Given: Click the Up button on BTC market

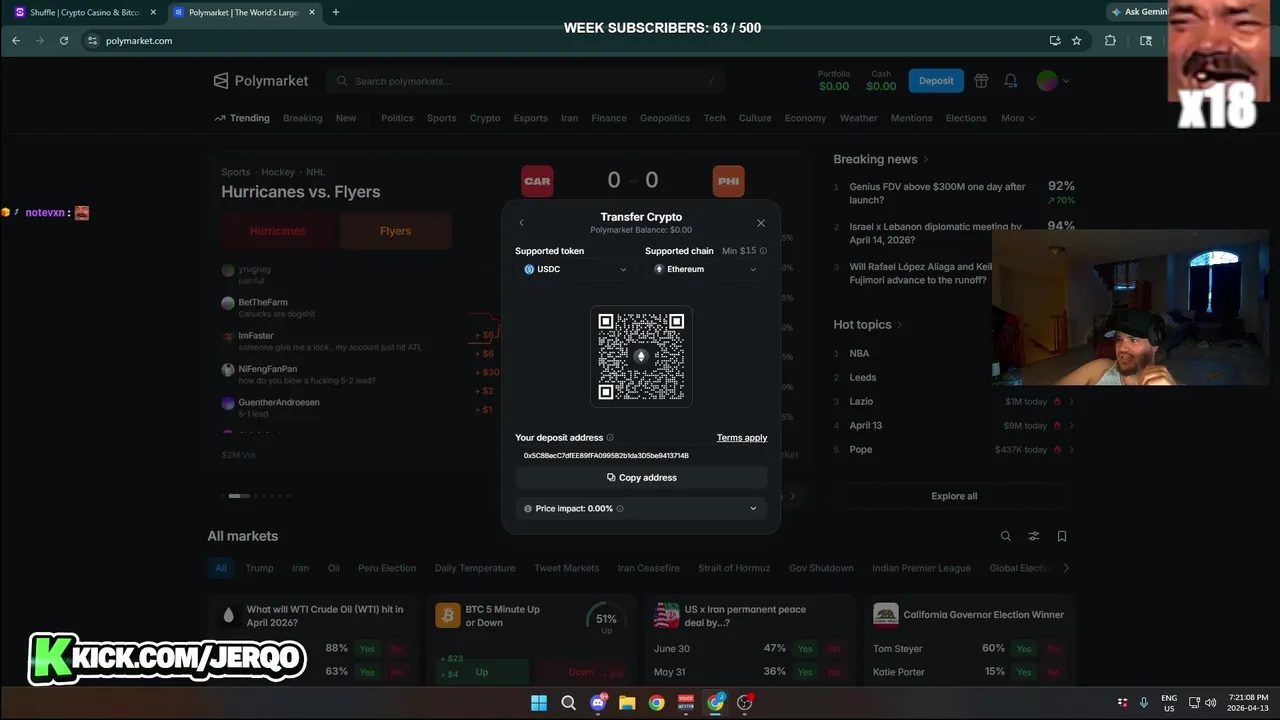Looking at the screenshot, I should point(482,673).
